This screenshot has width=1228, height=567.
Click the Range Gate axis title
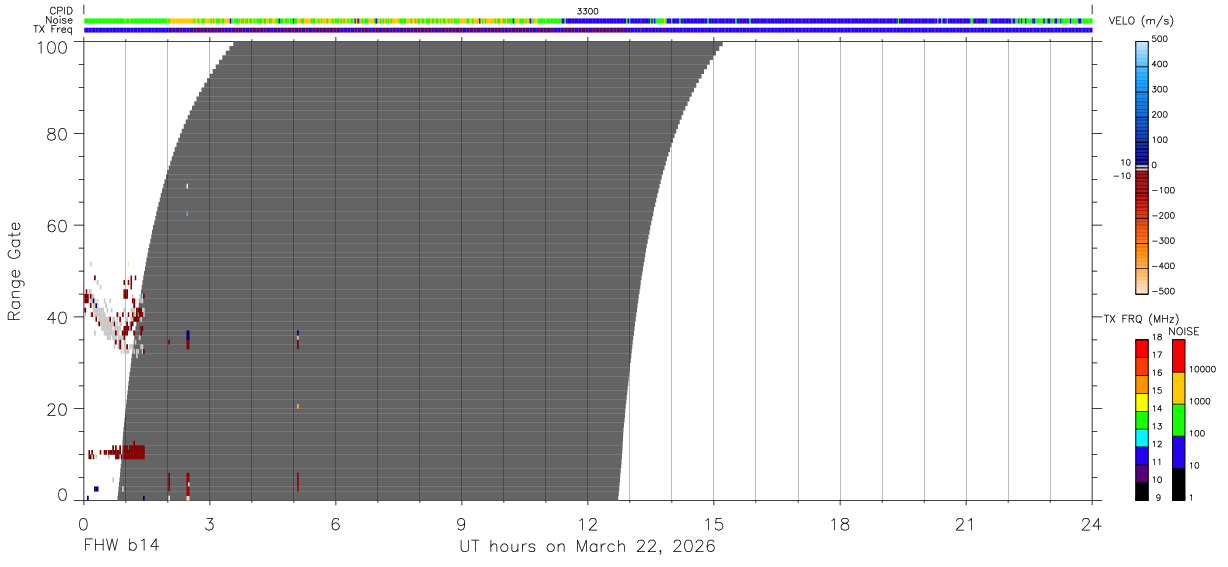pos(15,271)
